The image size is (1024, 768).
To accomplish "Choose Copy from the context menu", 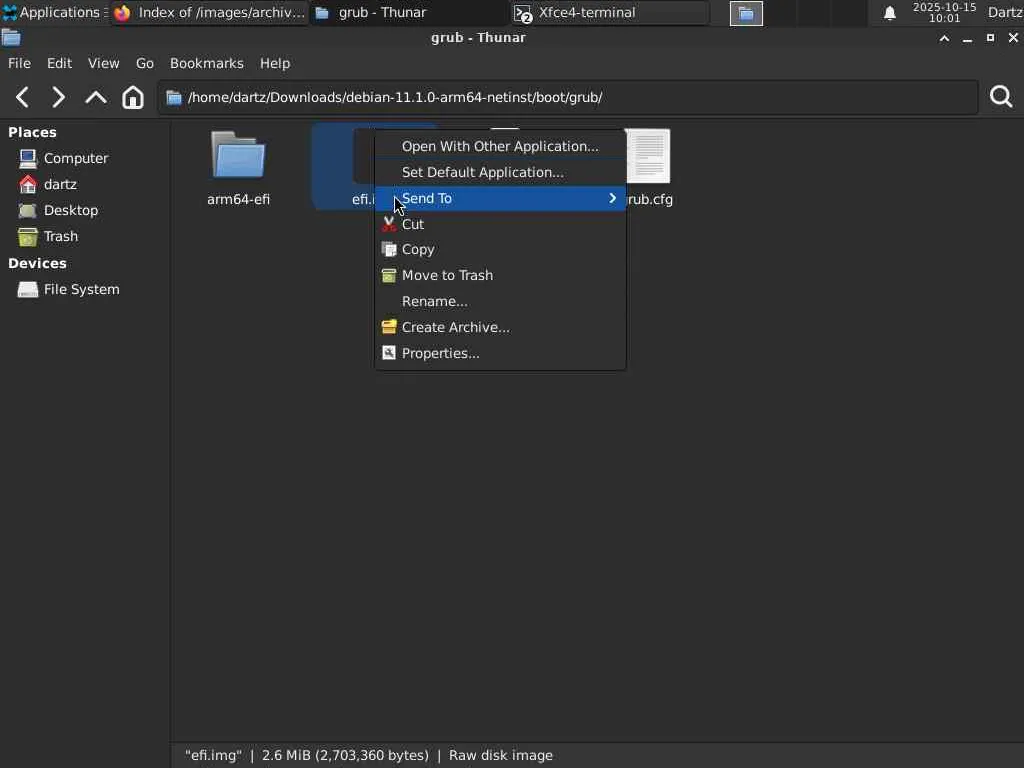I will [418, 249].
